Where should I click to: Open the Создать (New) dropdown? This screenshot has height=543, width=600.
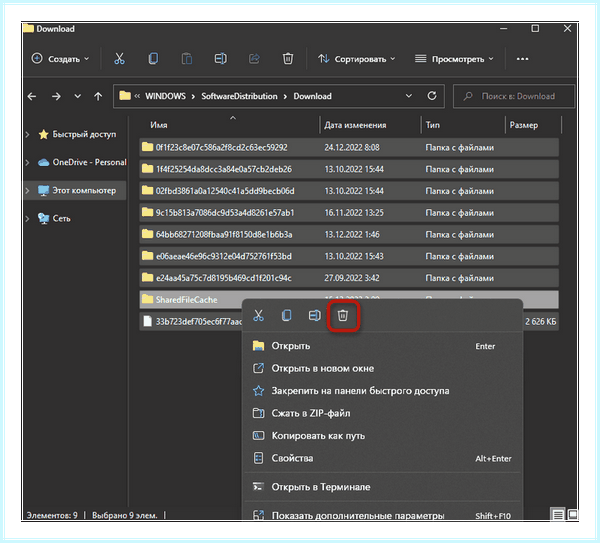[x=60, y=59]
